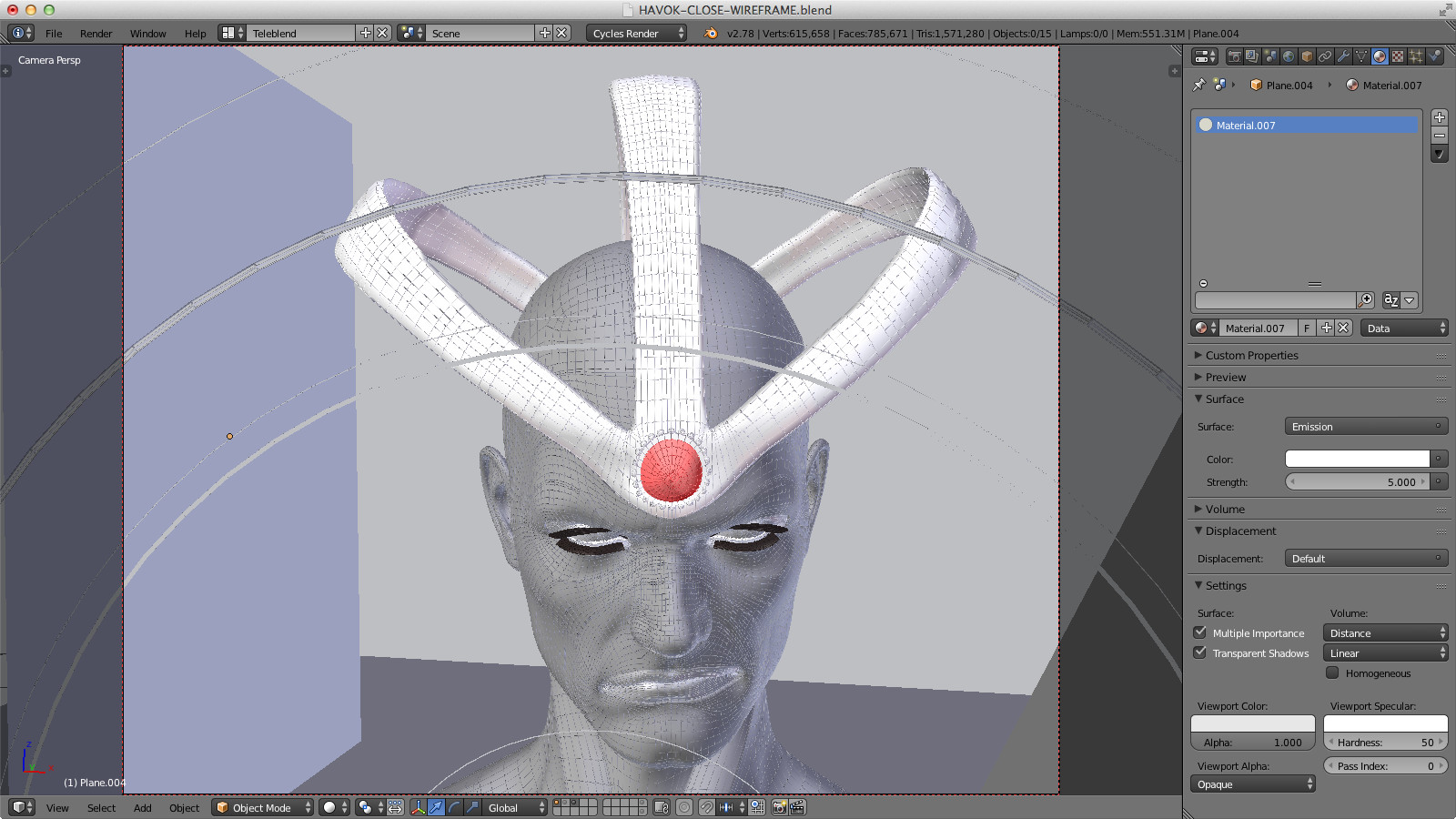Image resolution: width=1456 pixels, height=819 pixels.
Task: Toggle the scale manipulator icon
Action: tap(472, 807)
